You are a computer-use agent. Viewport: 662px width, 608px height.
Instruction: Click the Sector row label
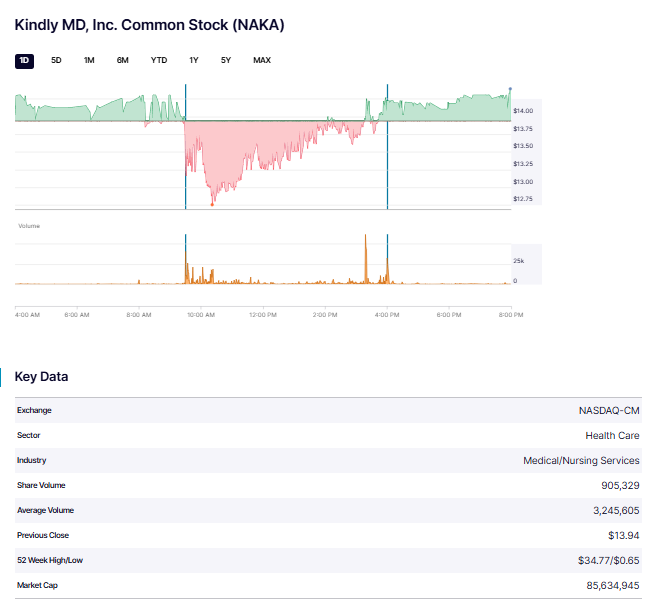[28, 435]
